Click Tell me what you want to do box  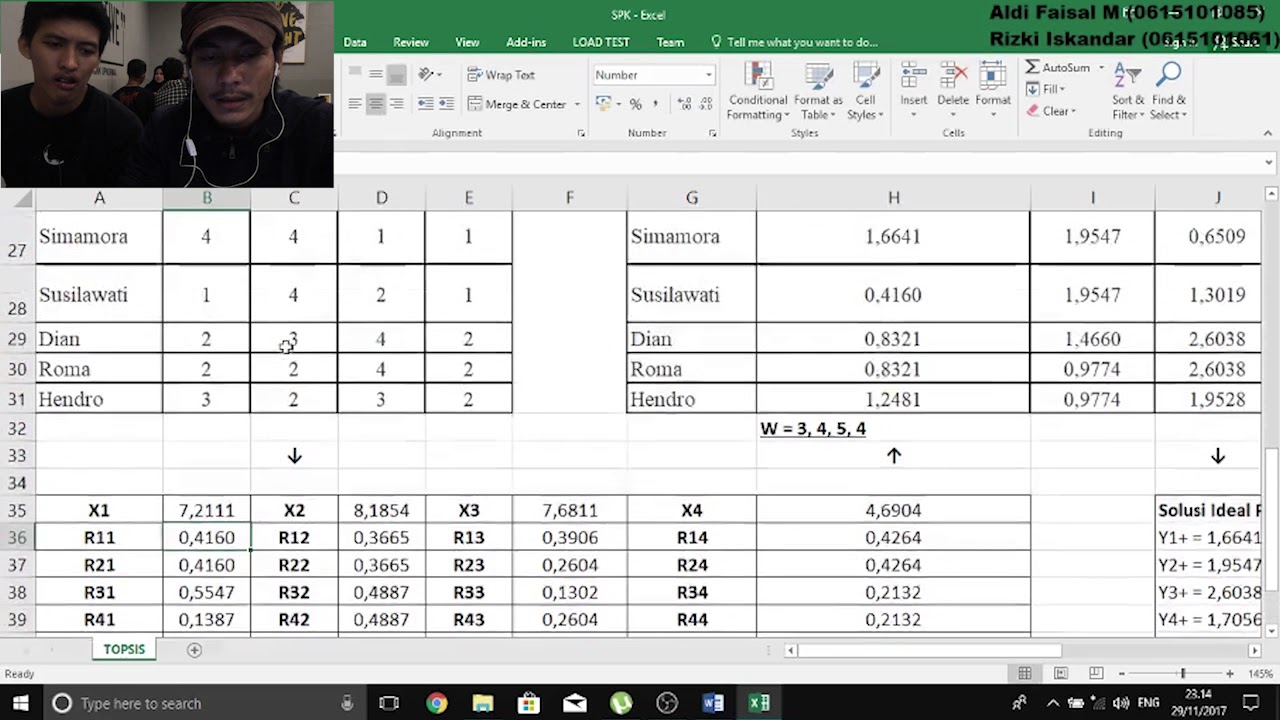794,42
